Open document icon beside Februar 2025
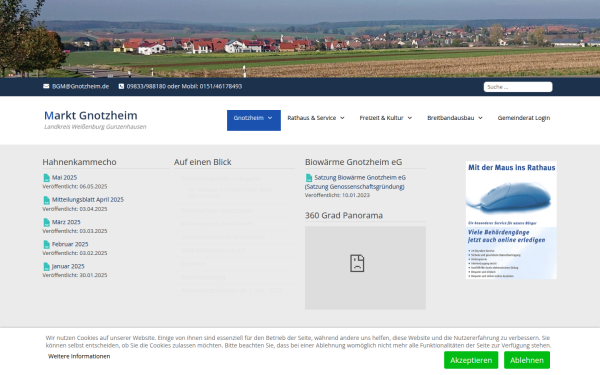This screenshot has height=375, width=600. (47, 245)
